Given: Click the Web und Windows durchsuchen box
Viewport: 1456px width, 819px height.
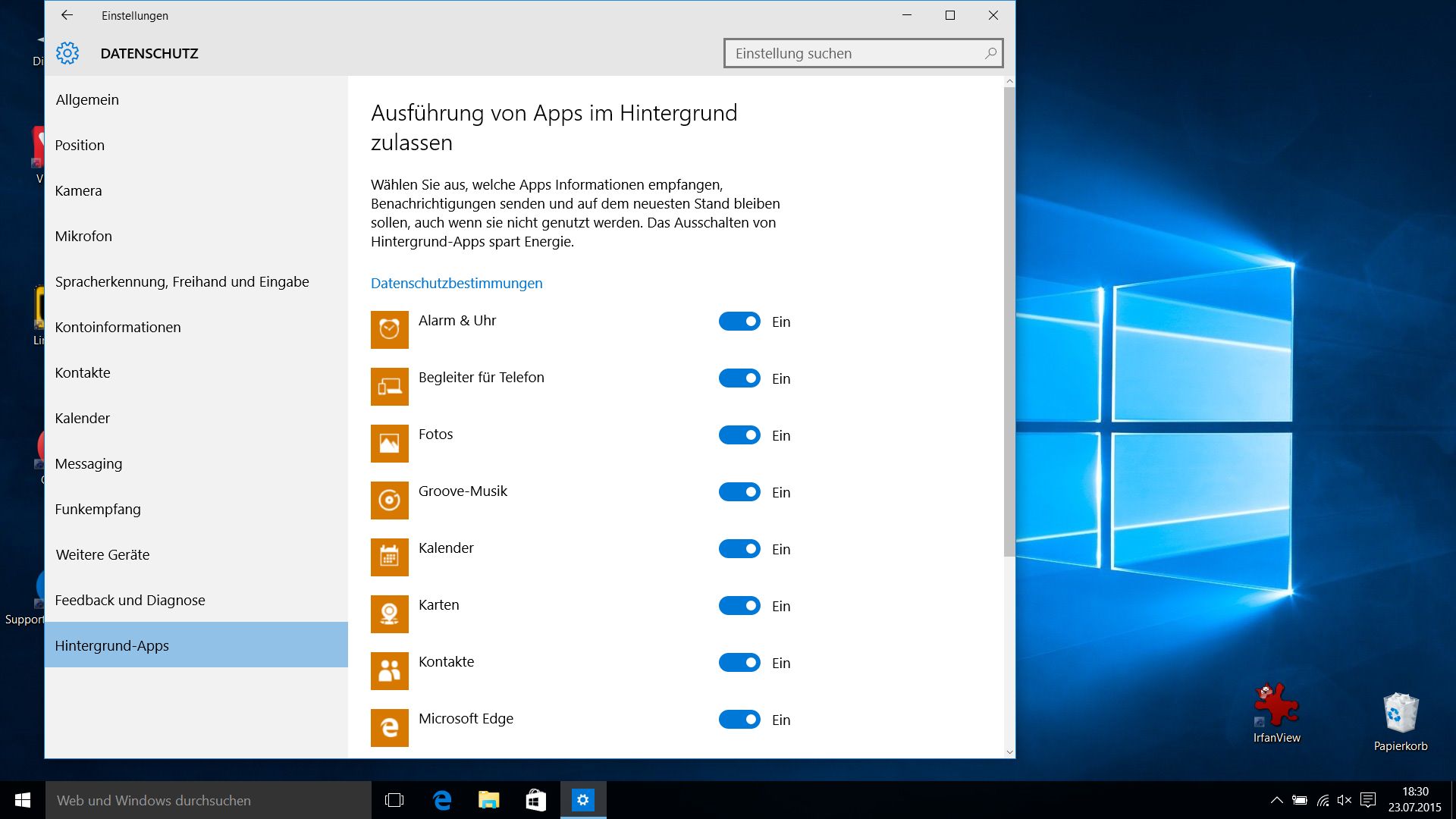Looking at the screenshot, I should [x=209, y=800].
